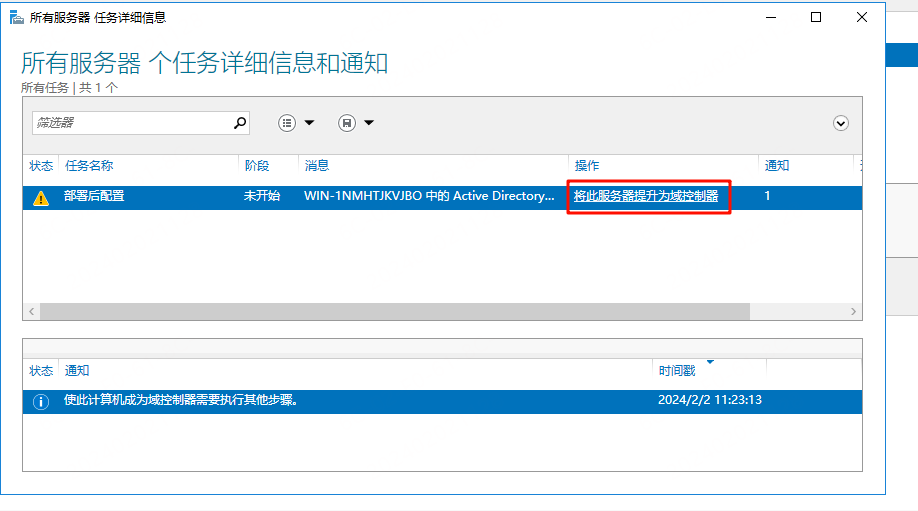Open dropdown arrow next to save icon
Image resolution: width=918 pixels, height=511 pixels.
pos(369,123)
